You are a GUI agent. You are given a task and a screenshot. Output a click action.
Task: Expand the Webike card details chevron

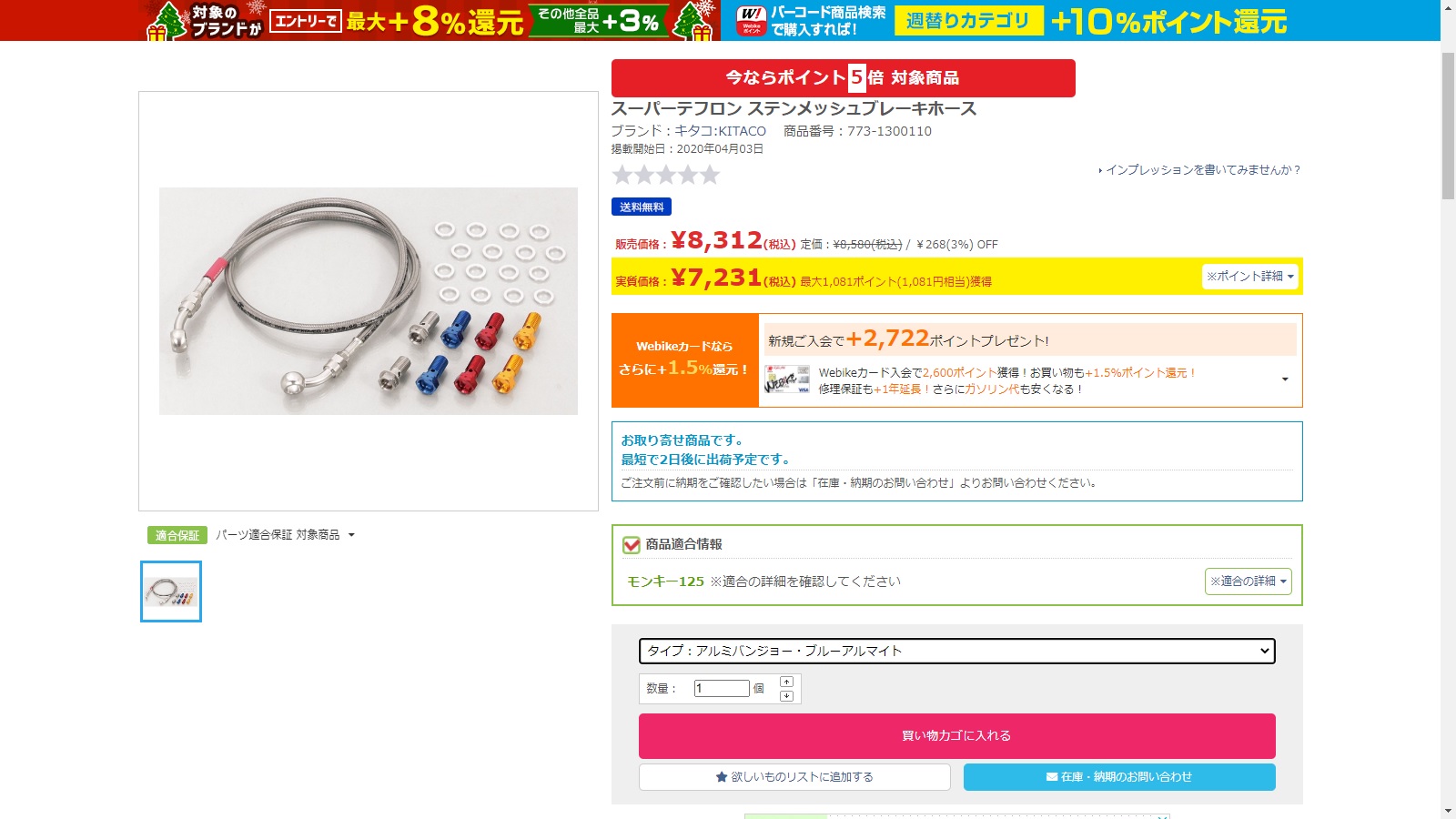pyautogui.click(x=1285, y=379)
